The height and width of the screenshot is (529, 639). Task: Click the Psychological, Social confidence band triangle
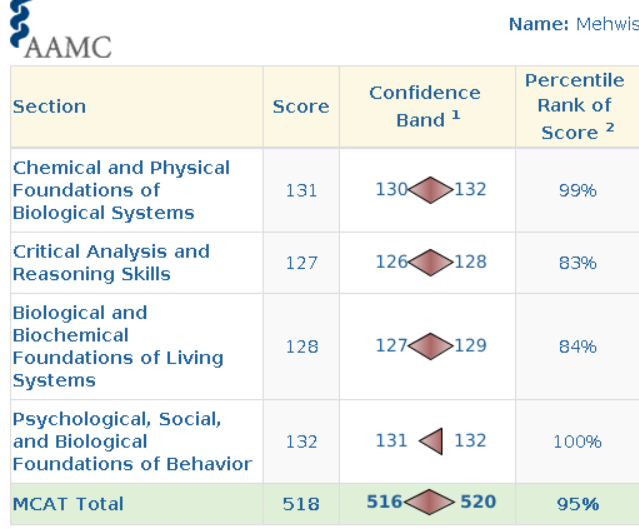pos(431,440)
